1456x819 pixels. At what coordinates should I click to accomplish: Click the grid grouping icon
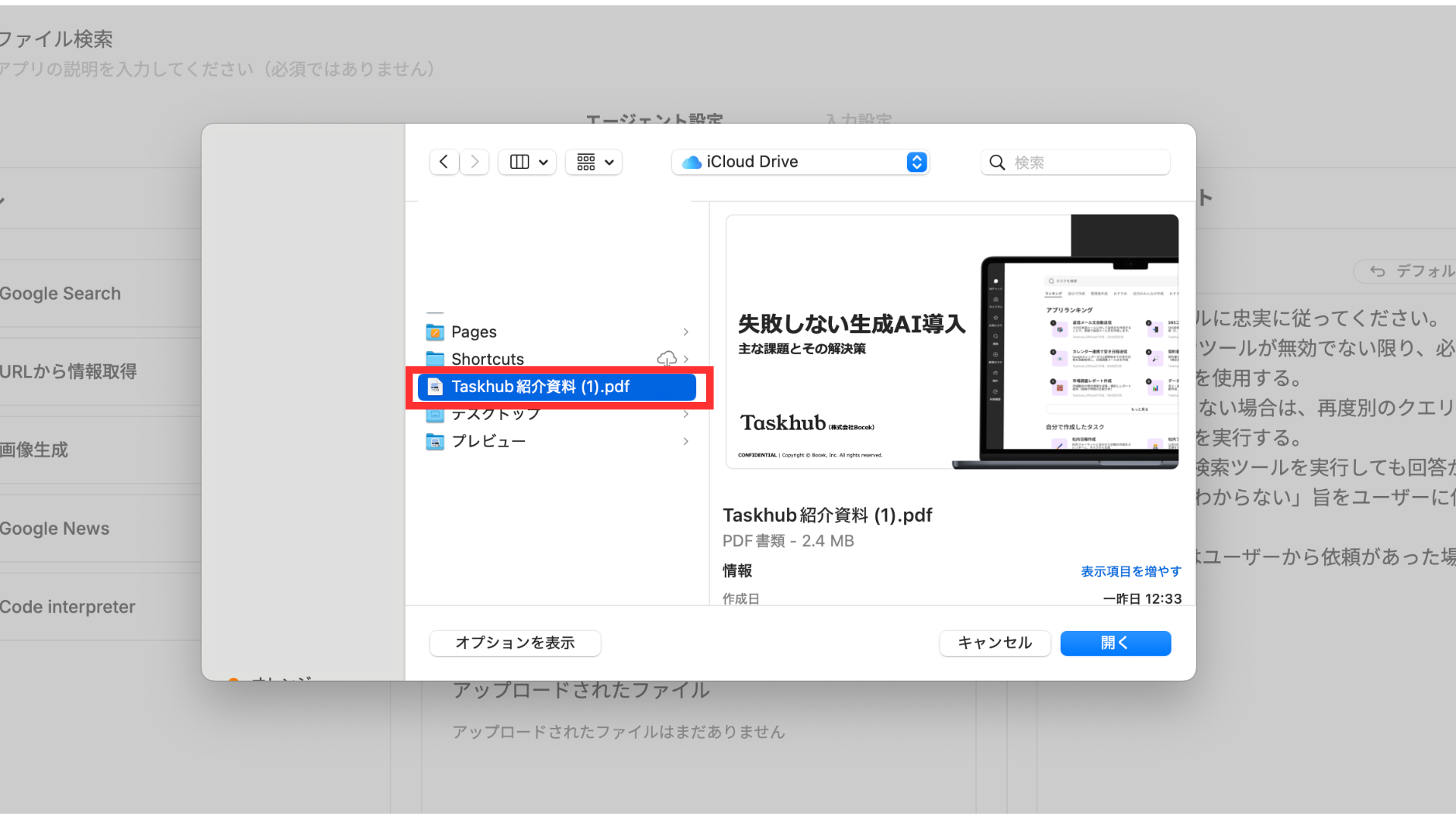586,162
